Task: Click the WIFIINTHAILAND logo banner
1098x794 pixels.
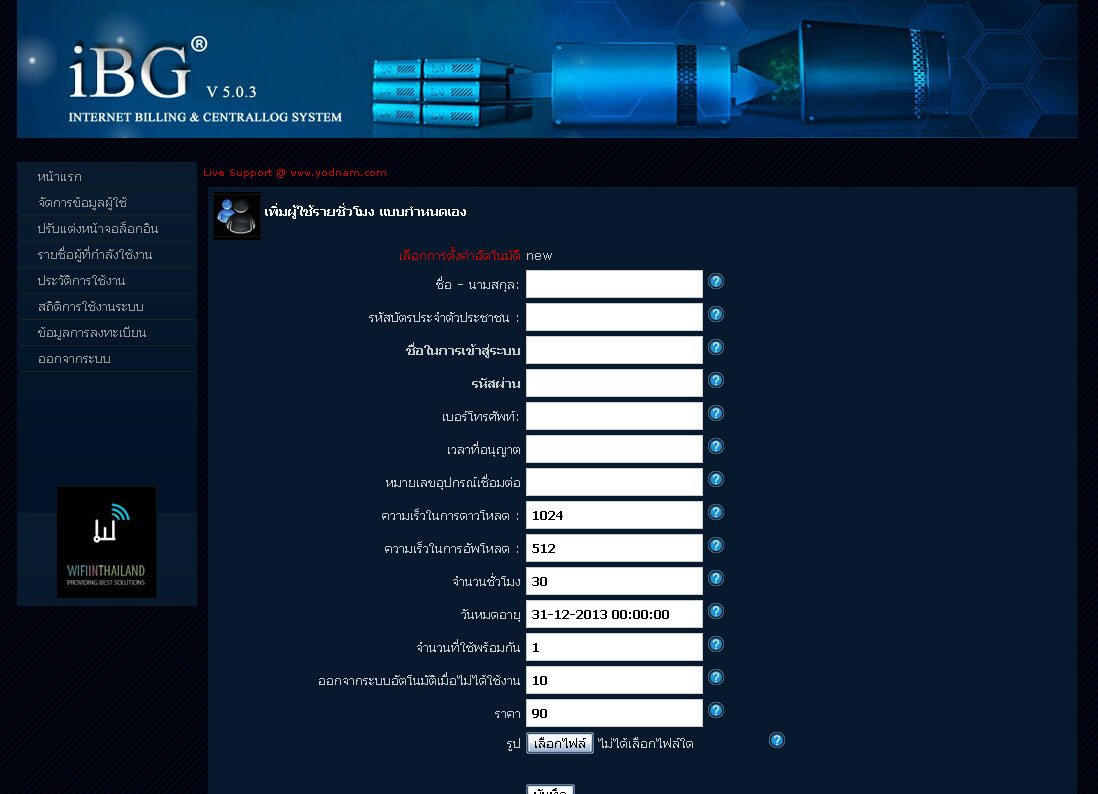Action: 106,543
